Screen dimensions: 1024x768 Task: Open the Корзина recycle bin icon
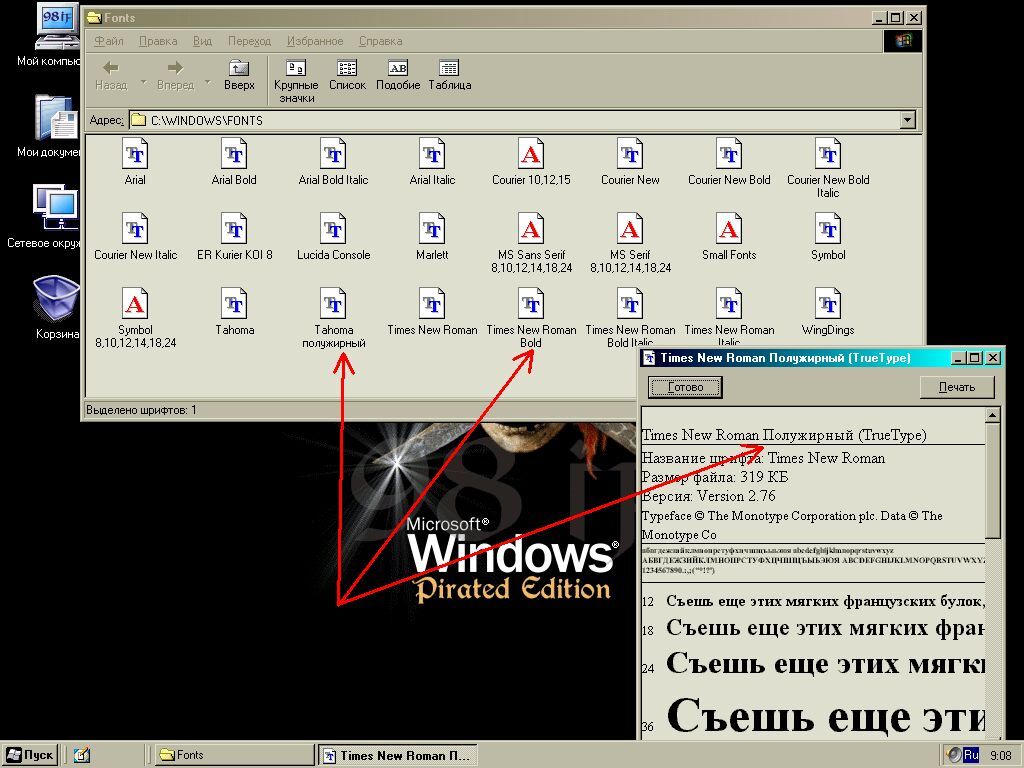pos(56,307)
